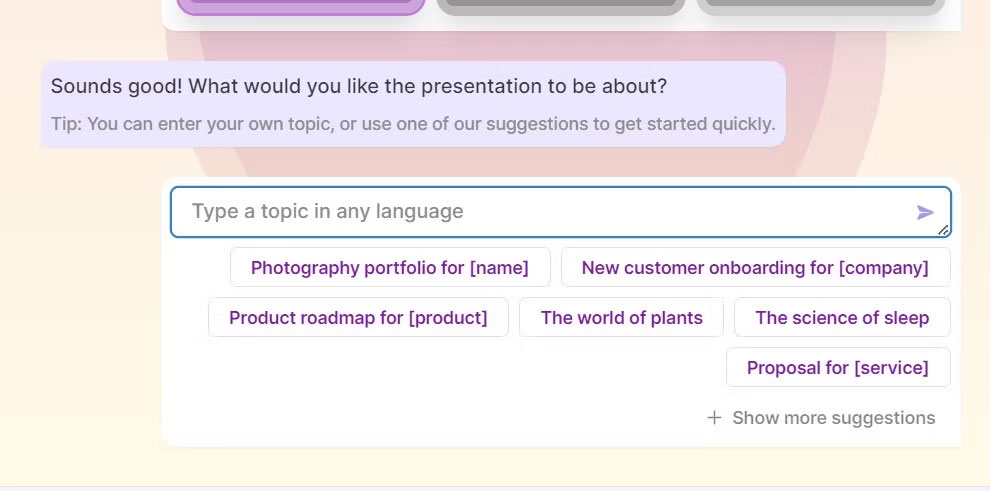This screenshot has width=990, height=491.
Task: Choose 'Photography portfolio for [name]' suggestion
Action: click(x=390, y=268)
